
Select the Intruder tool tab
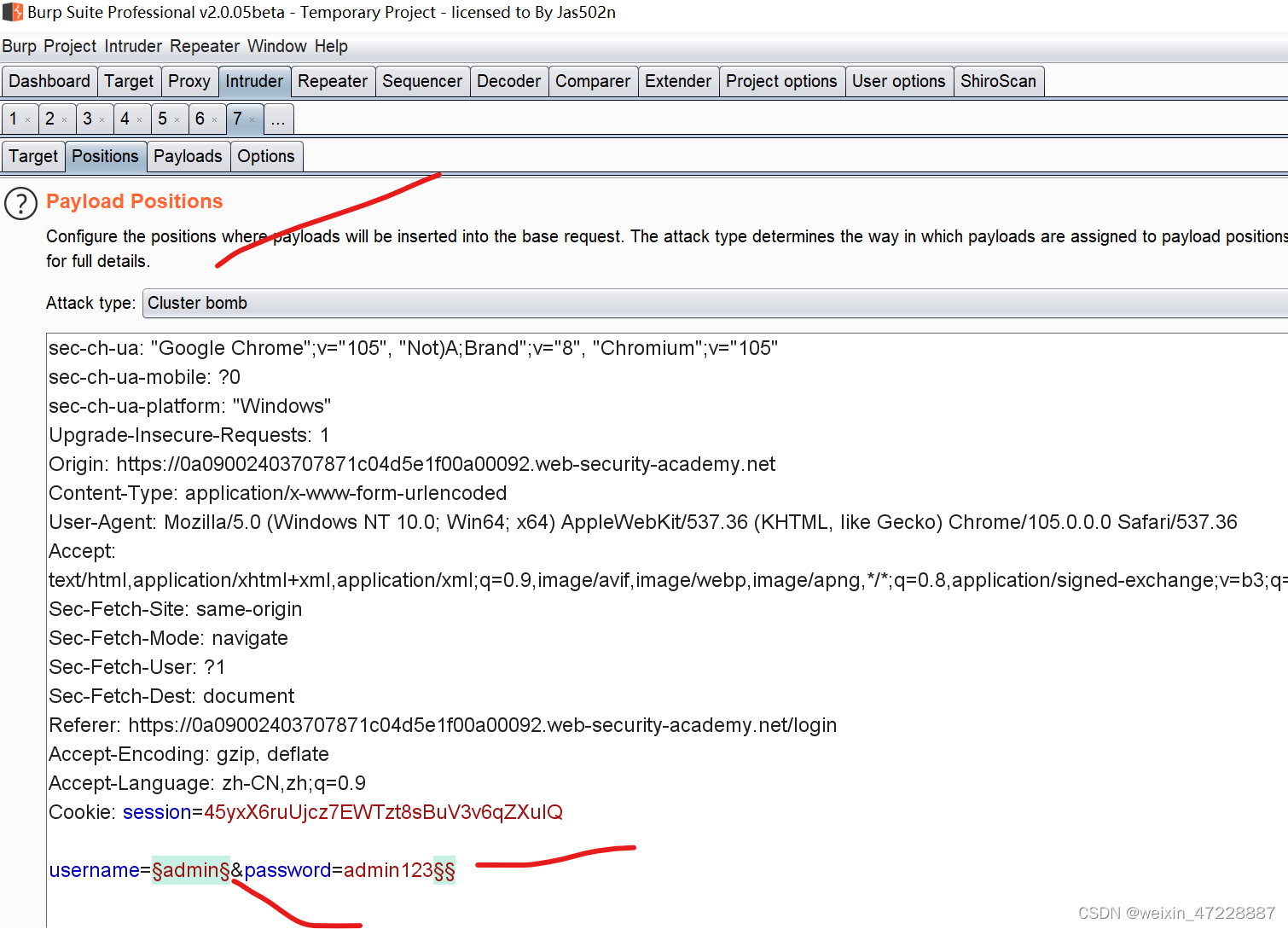pyautogui.click(x=254, y=81)
